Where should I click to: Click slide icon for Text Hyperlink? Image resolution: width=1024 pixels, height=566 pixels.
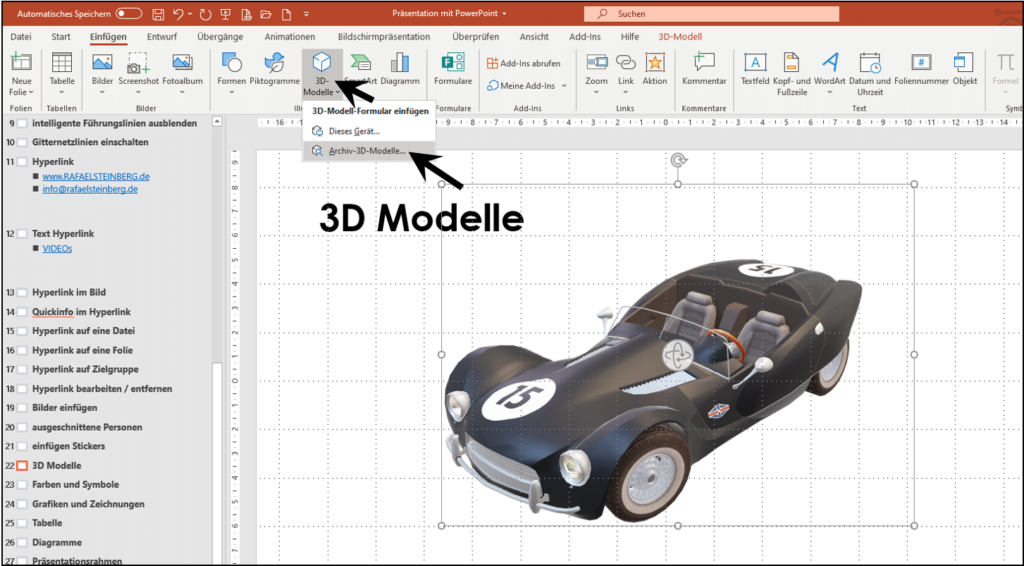tap(22, 233)
